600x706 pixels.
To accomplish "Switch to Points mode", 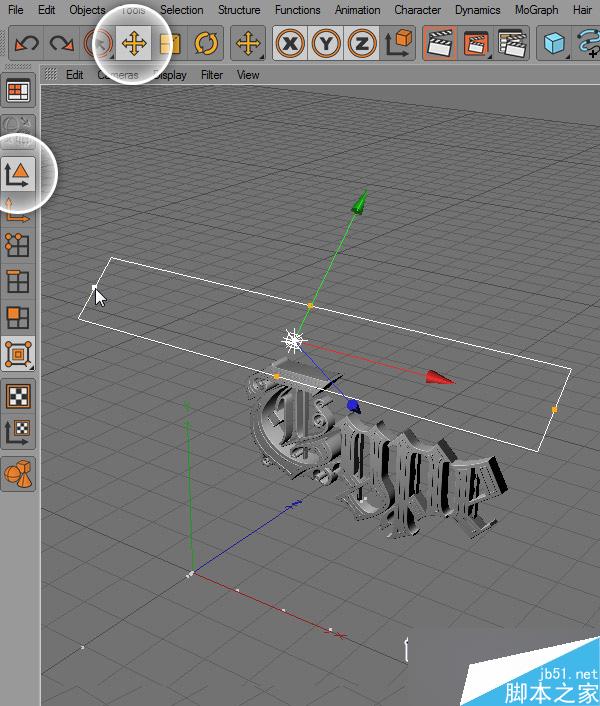I will pyautogui.click(x=18, y=245).
